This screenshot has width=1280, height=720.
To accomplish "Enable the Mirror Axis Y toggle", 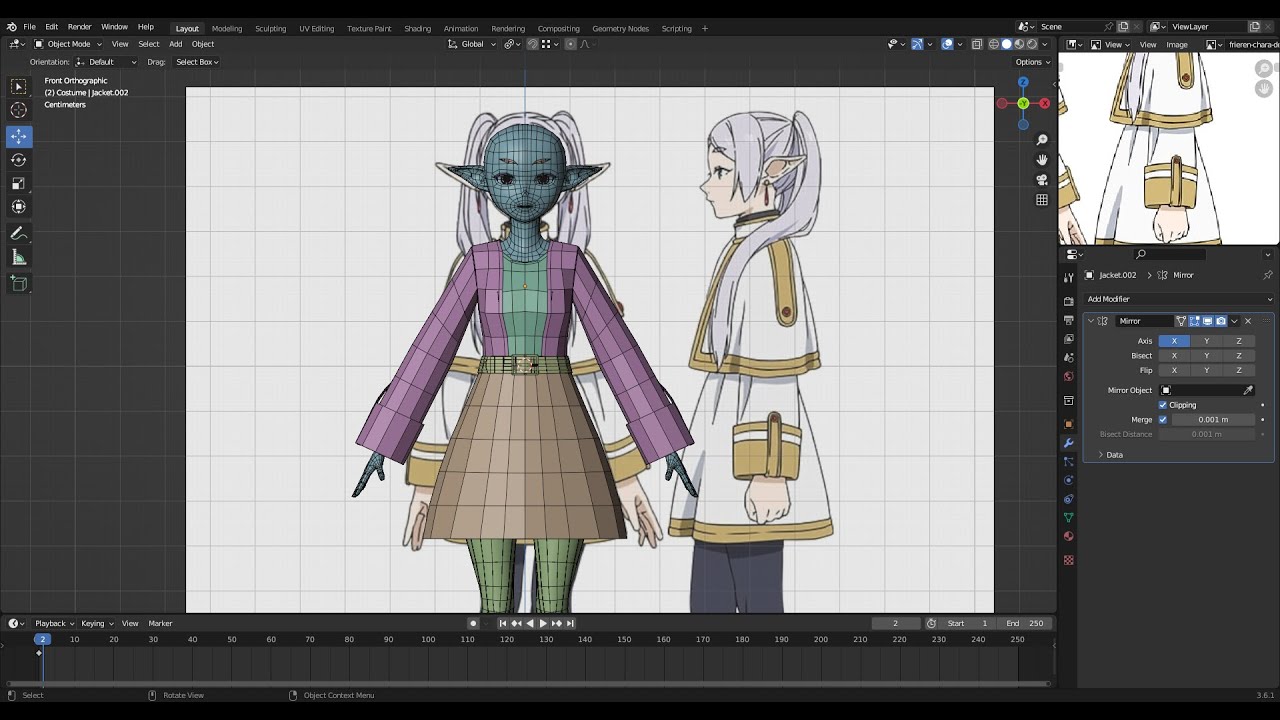I will 1206,341.
